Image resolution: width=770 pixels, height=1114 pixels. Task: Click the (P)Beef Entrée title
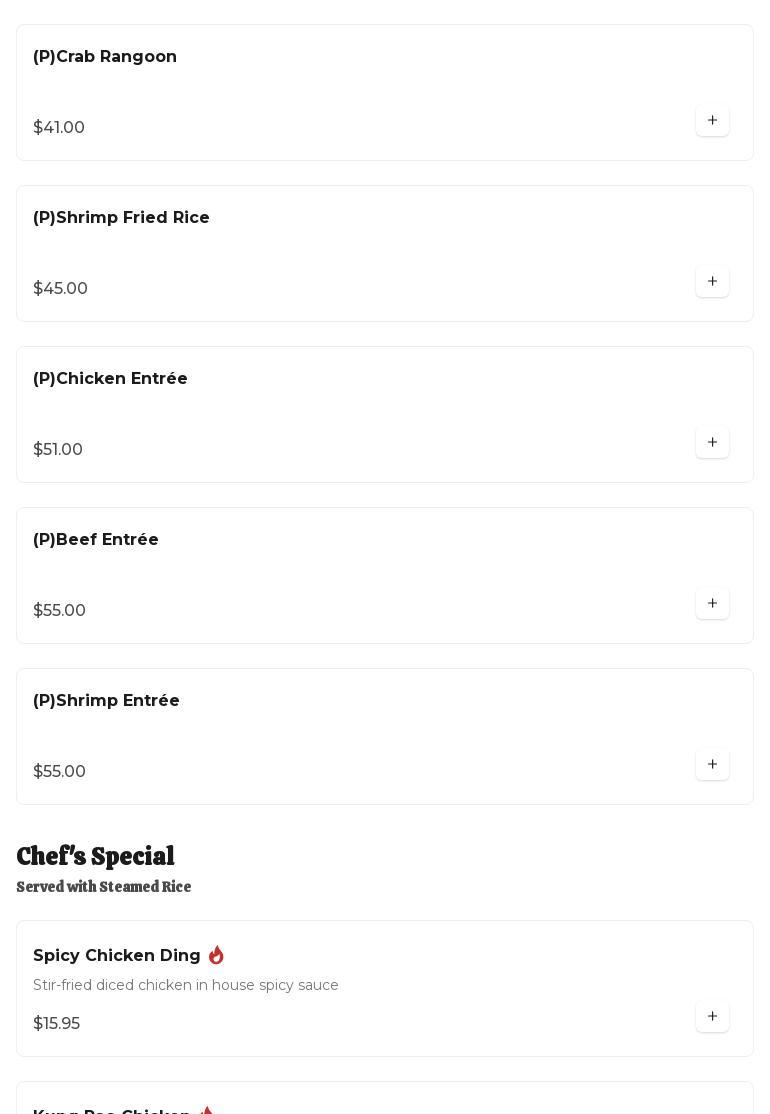[x=96, y=540]
